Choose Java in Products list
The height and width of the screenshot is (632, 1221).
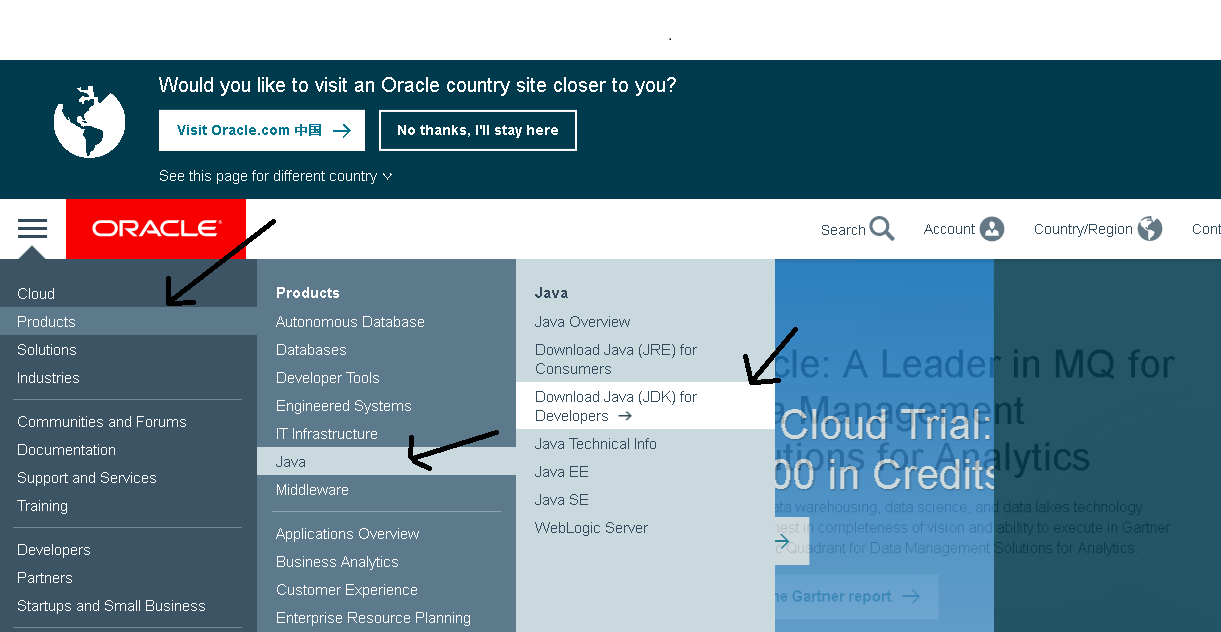(386, 461)
